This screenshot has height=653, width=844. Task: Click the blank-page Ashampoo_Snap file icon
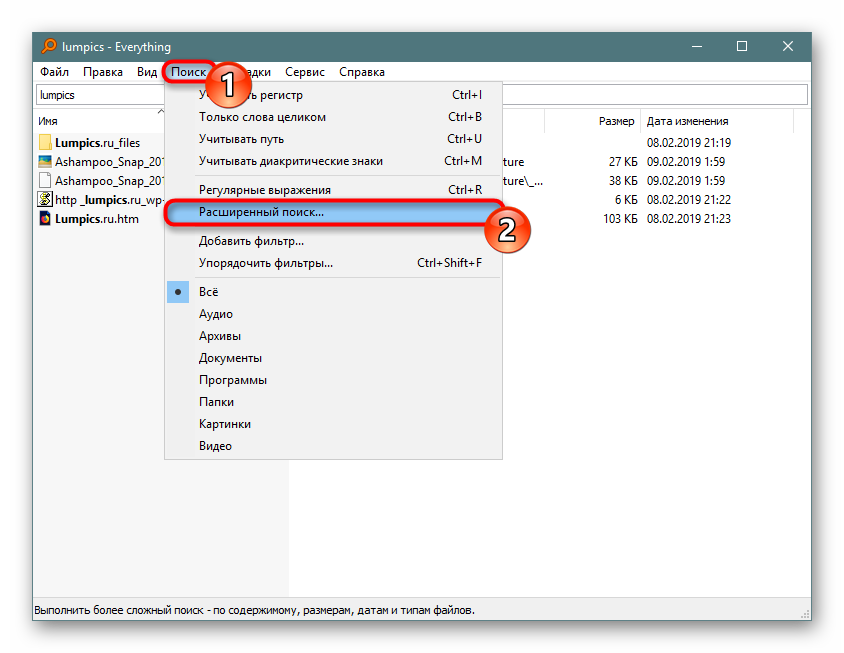pos(45,180)
